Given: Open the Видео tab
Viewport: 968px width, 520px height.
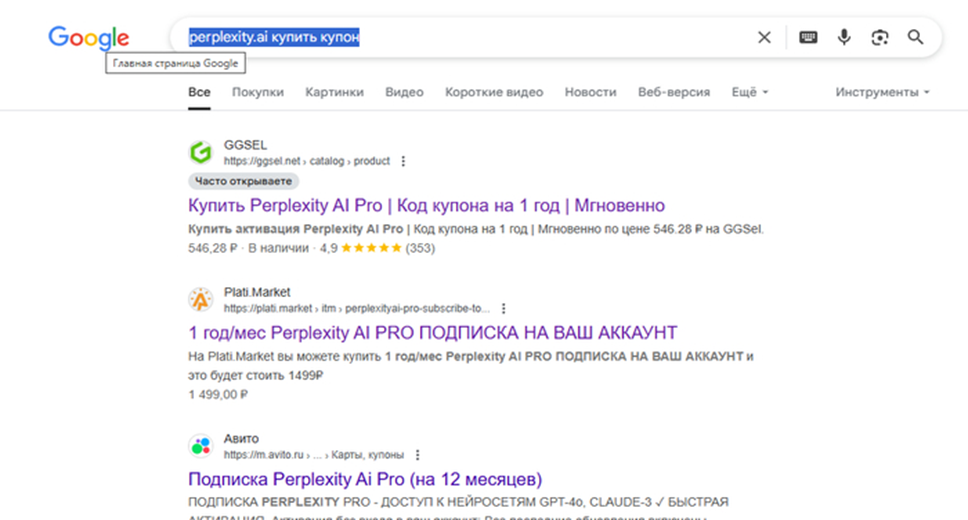Looking at the screenshot, I should pyautogui.click(x=404, y=92).
